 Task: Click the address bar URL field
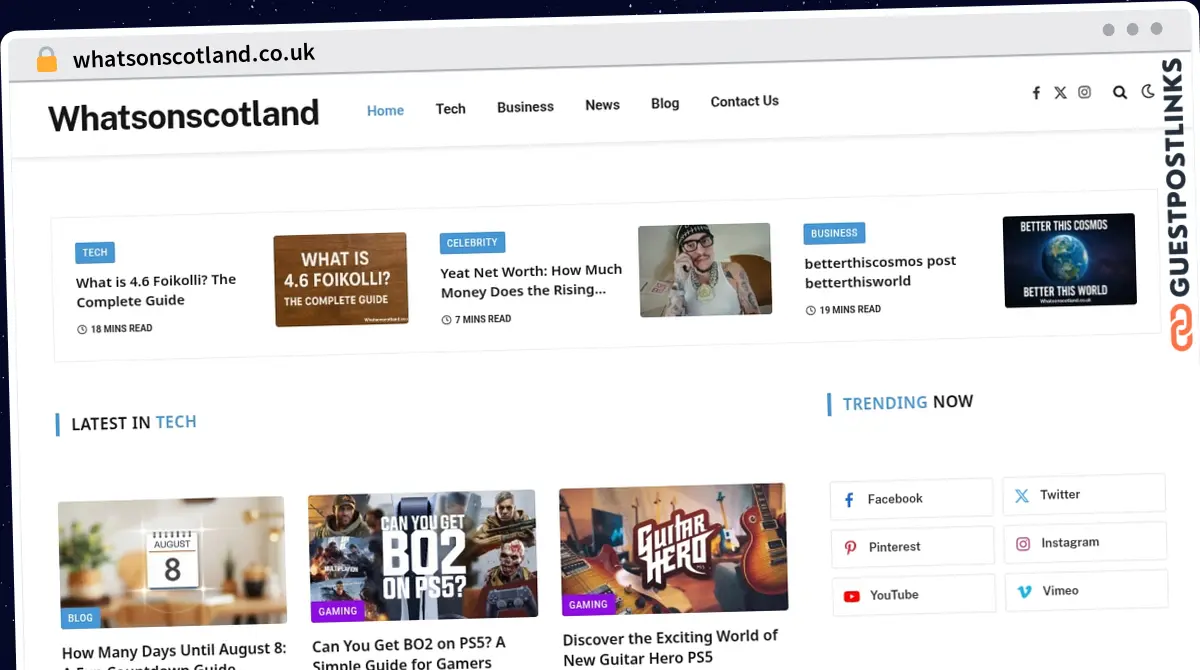pos(194,56)
